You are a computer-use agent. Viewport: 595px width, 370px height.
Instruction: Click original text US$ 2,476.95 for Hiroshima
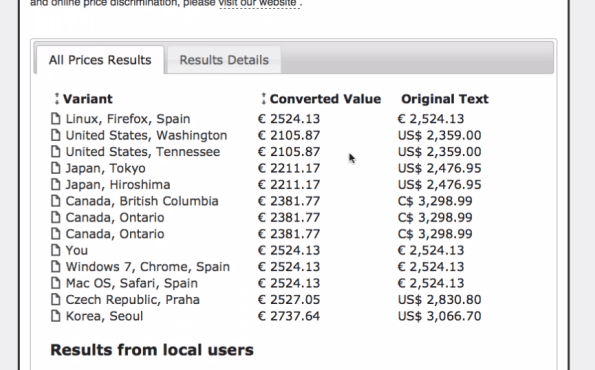coord(439,185)
